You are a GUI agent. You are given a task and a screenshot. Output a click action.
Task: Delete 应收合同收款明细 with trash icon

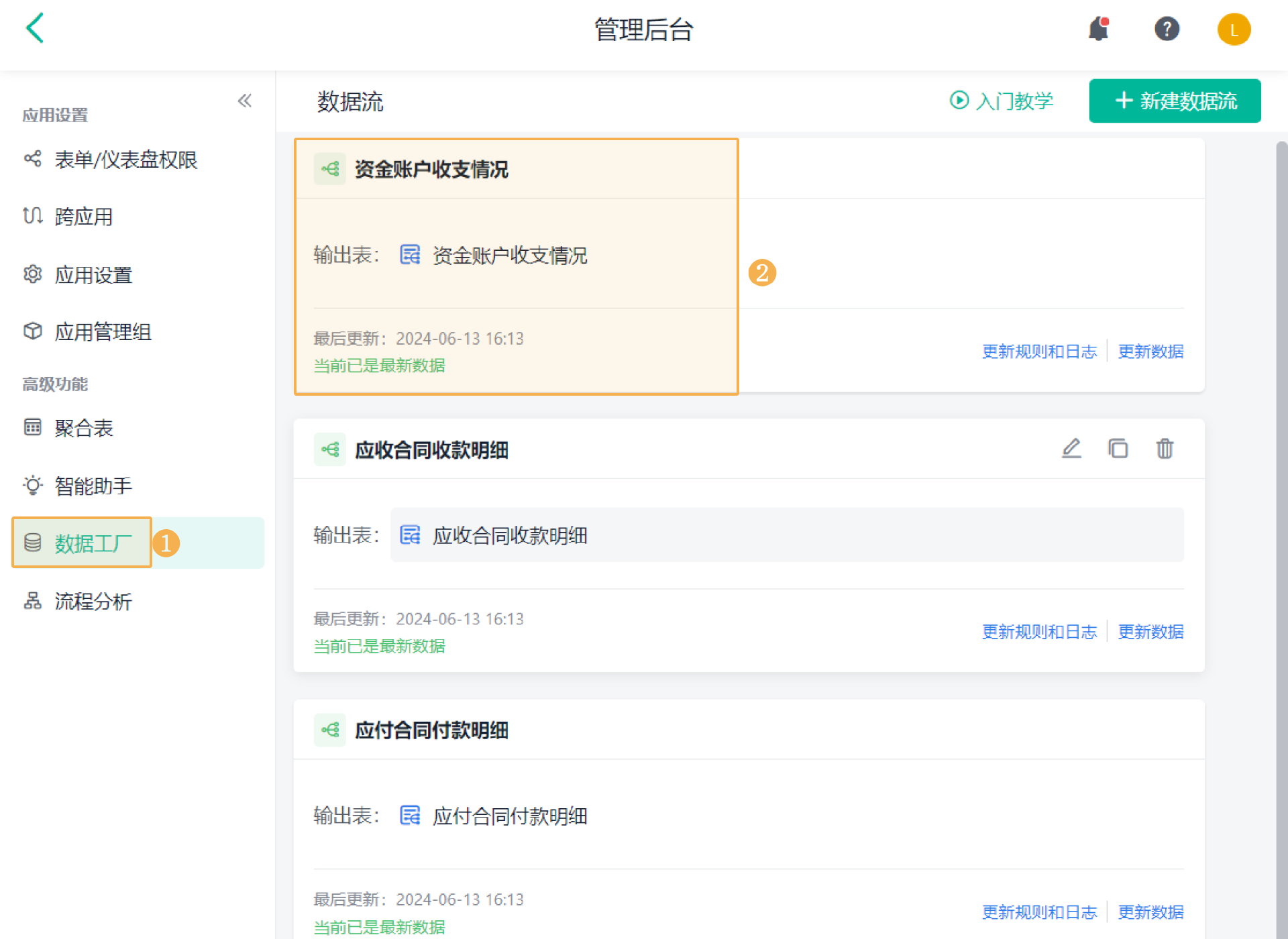pos(1165,448)
